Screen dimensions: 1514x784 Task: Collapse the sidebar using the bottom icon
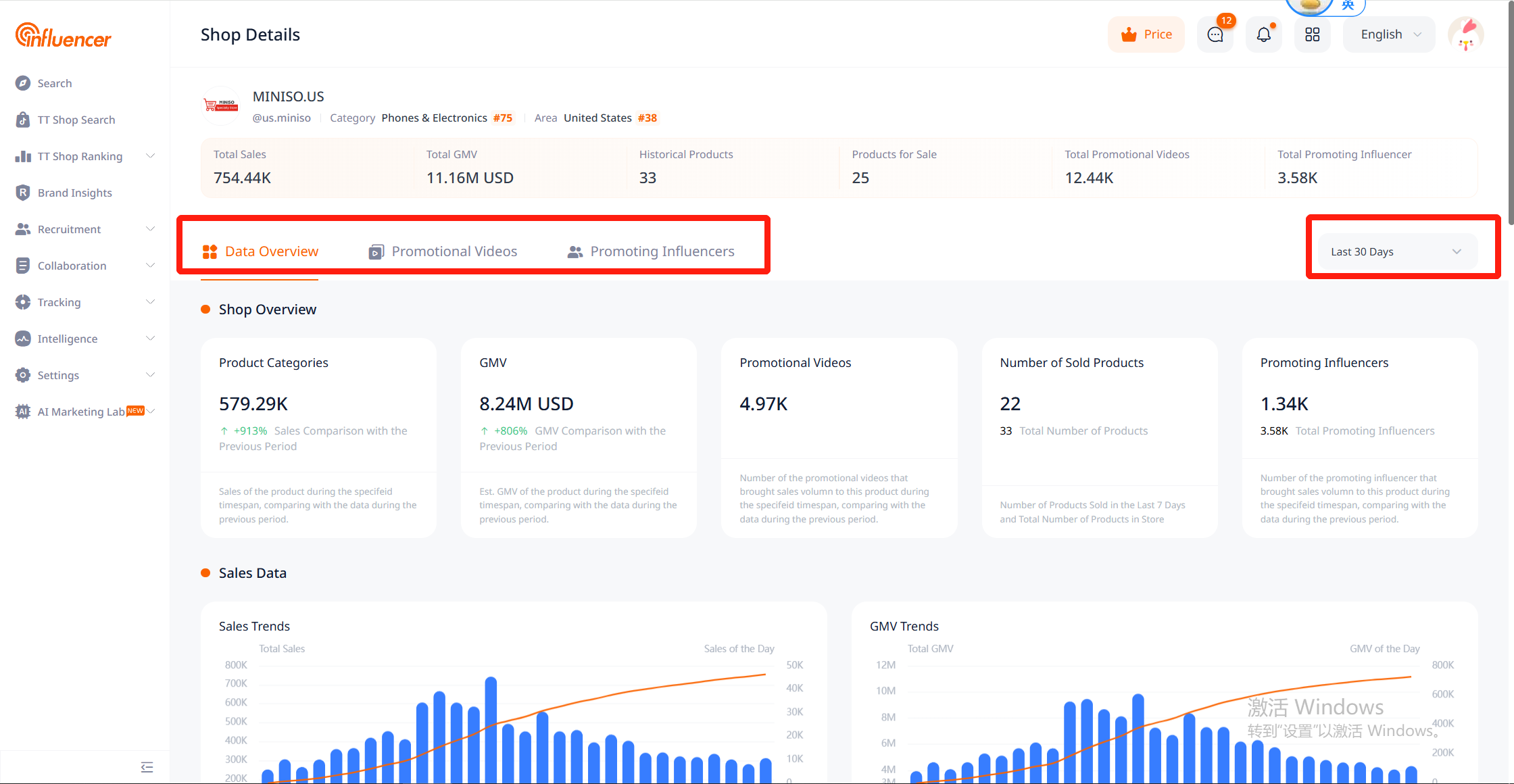point(147,767)
